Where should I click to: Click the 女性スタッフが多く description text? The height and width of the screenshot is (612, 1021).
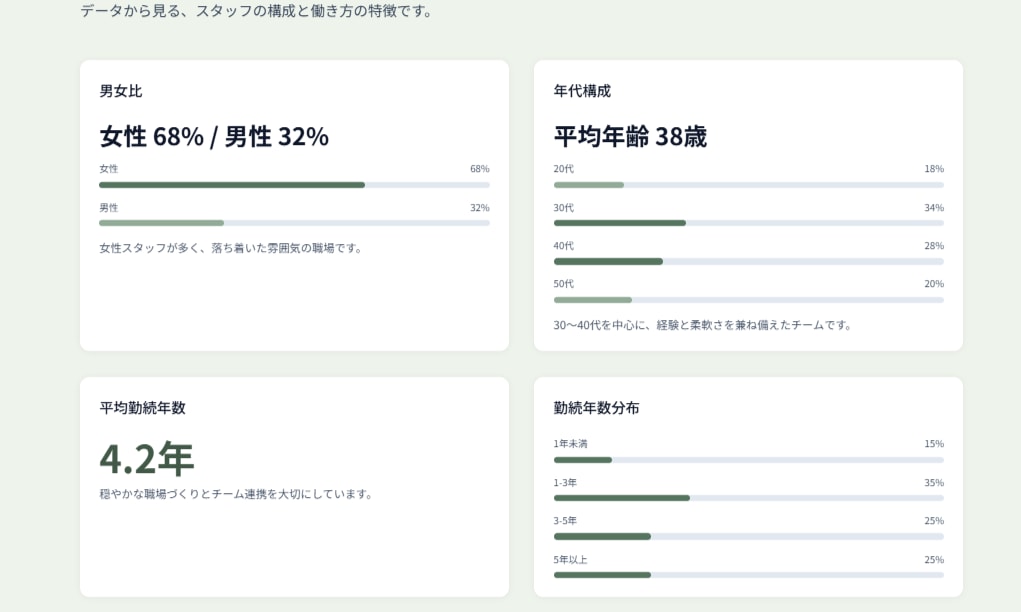click(231, 248)
